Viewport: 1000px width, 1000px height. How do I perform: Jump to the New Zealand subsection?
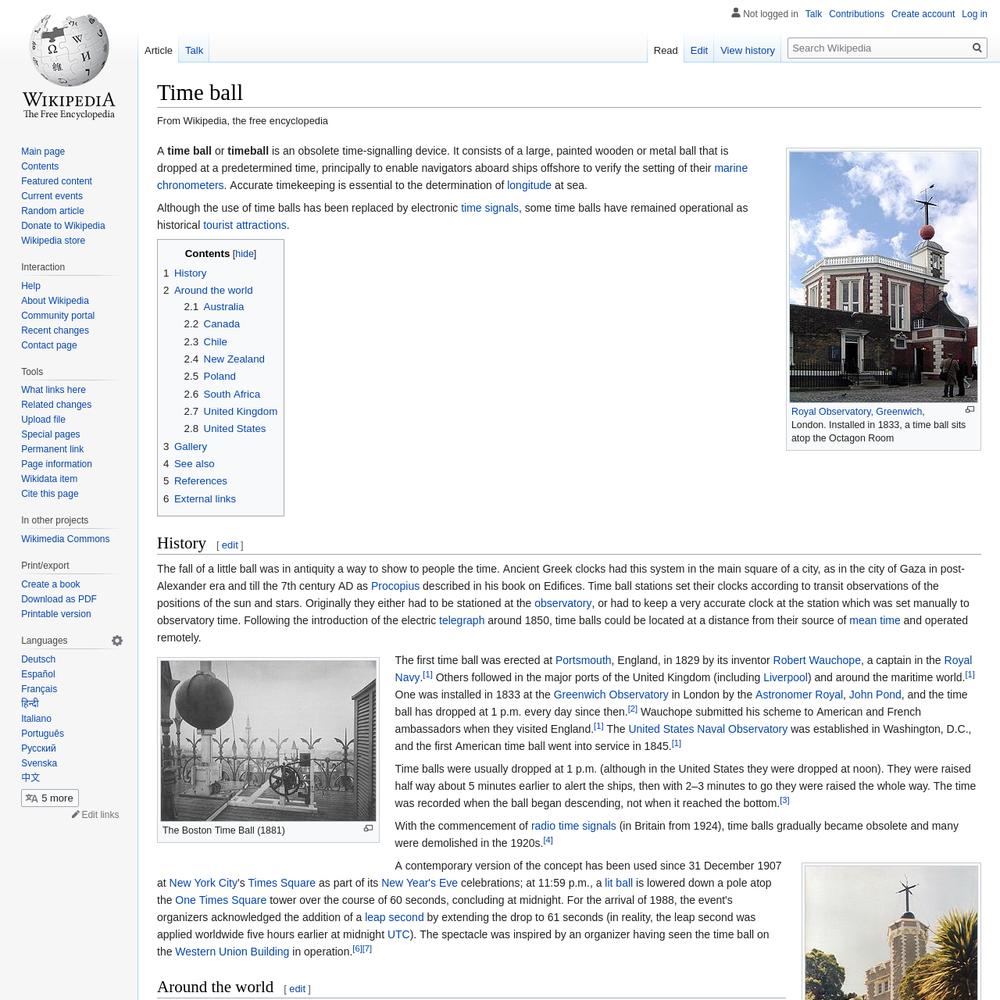233,359
